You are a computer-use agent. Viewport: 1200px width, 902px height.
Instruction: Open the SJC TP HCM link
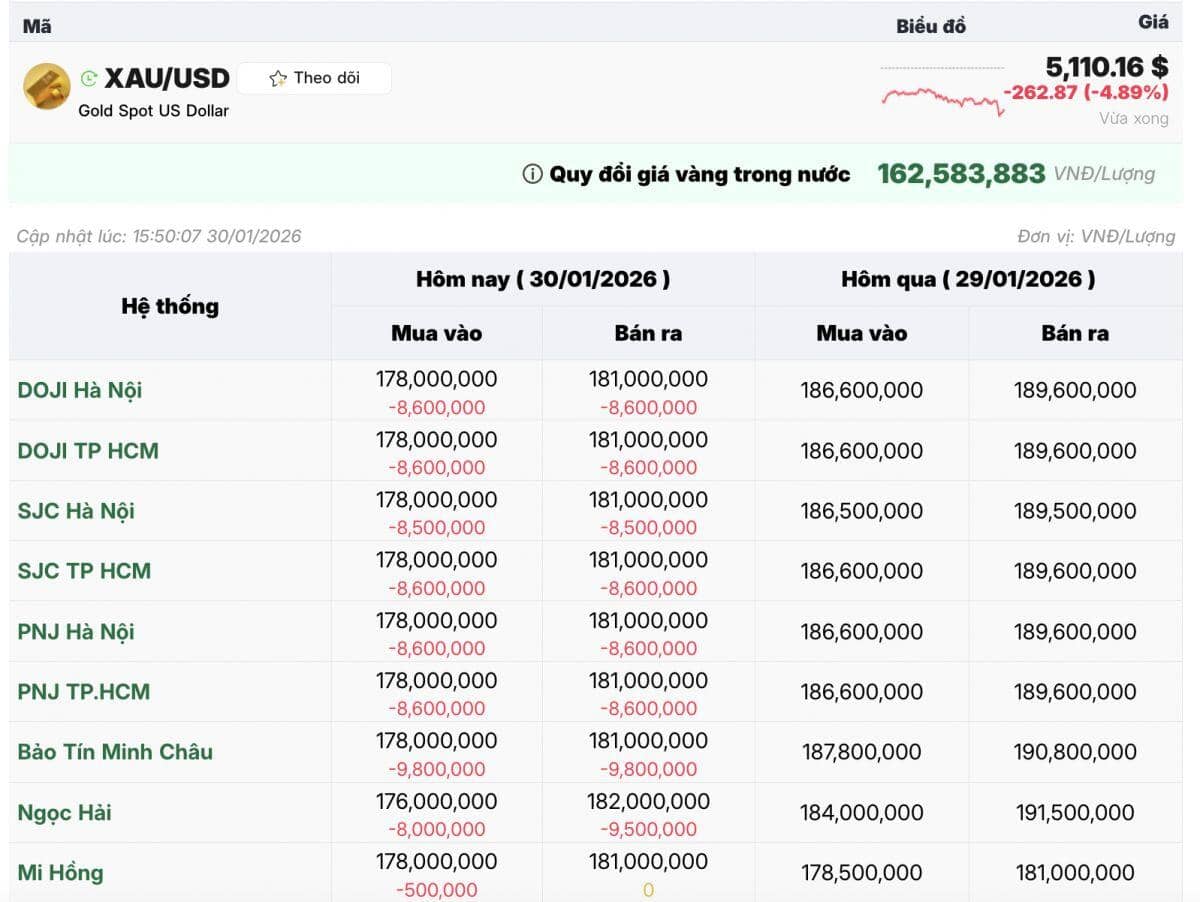pos(84,571)
